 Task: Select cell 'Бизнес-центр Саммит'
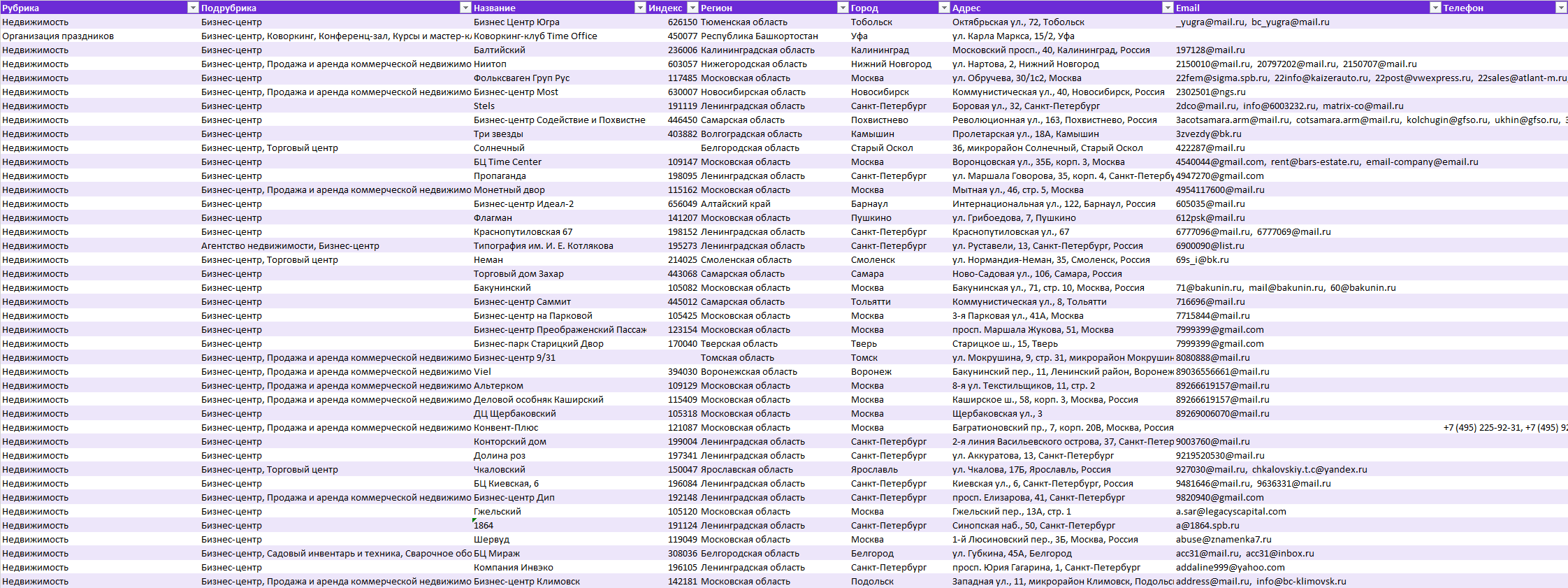pyautogui.click(x=559, y=301)
